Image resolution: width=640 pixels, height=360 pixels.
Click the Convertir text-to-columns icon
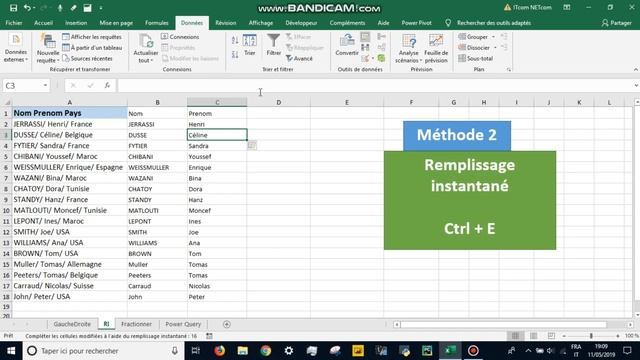click(x=347, y=45)
